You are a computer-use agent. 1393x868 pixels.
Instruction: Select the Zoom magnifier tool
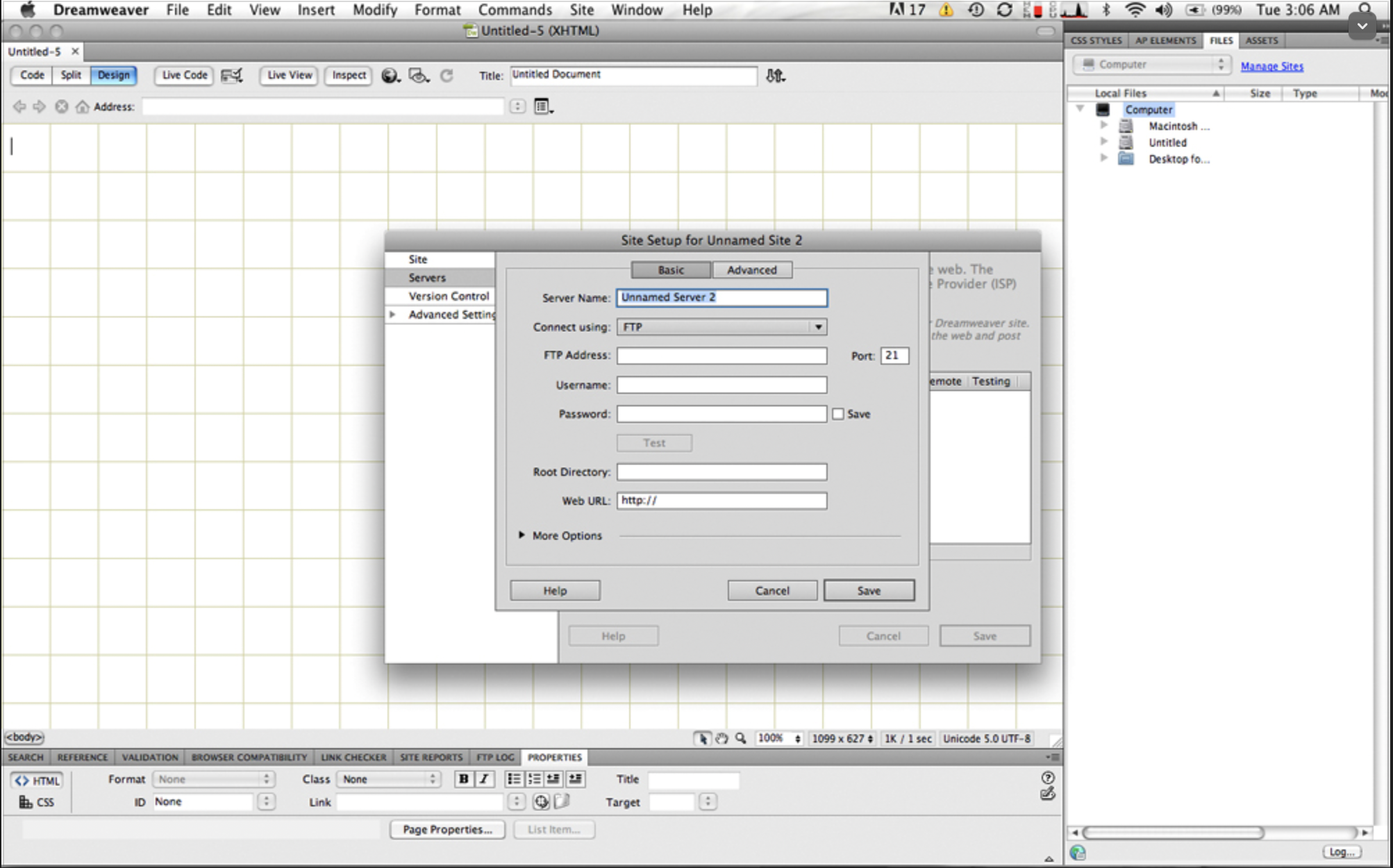coord(741,739)
